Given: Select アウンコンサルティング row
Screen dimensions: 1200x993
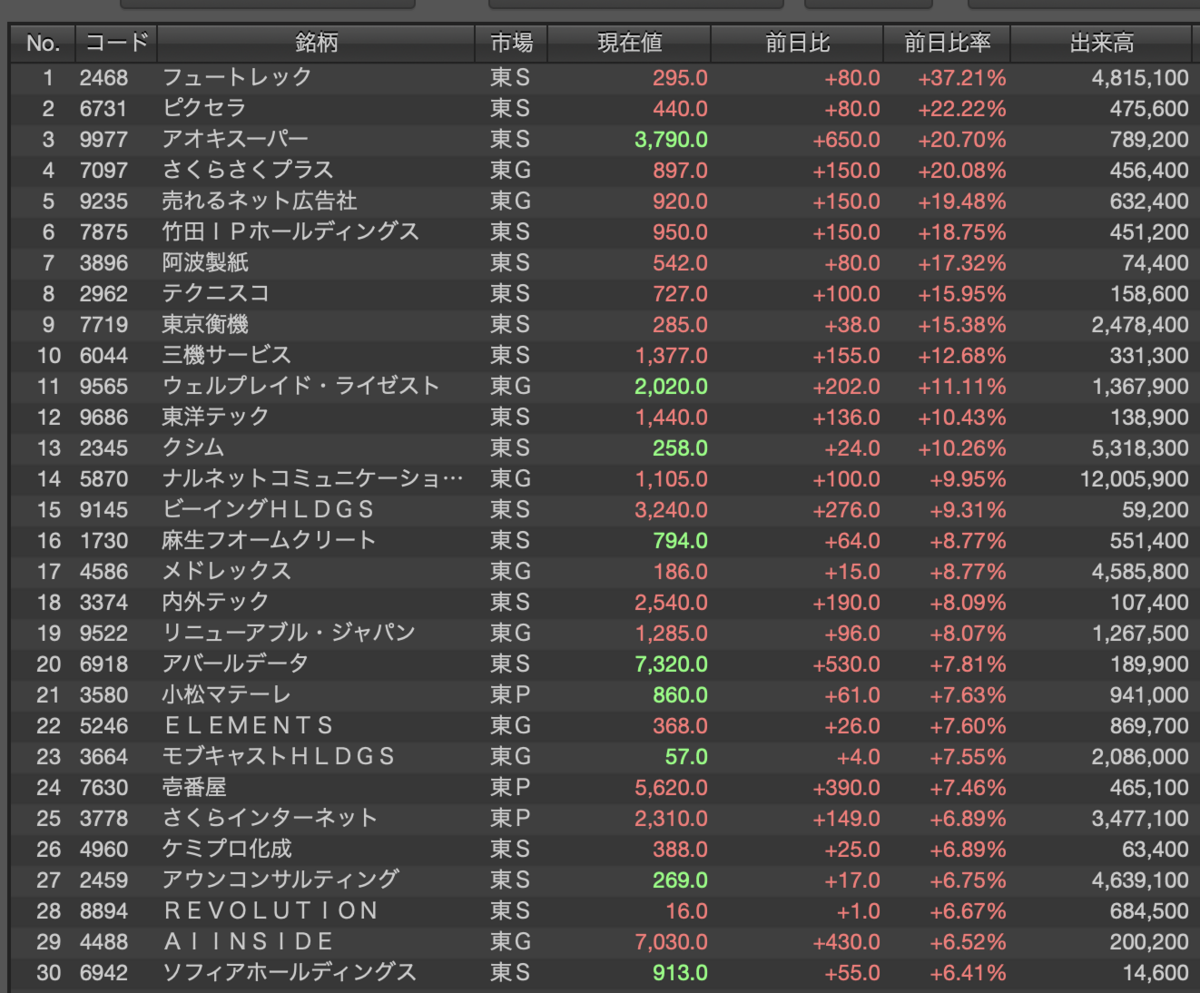Looking at the screenshot, I should (603, 880).
